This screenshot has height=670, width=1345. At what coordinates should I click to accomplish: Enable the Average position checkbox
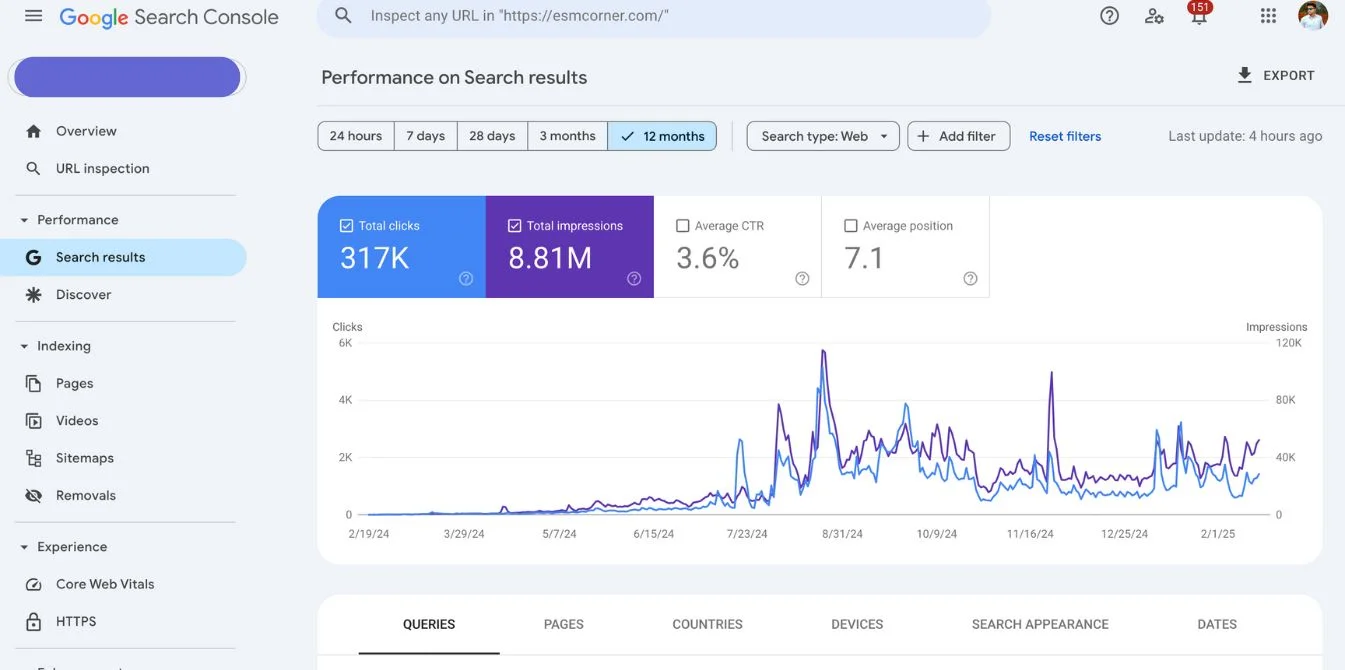click(850, 226)
